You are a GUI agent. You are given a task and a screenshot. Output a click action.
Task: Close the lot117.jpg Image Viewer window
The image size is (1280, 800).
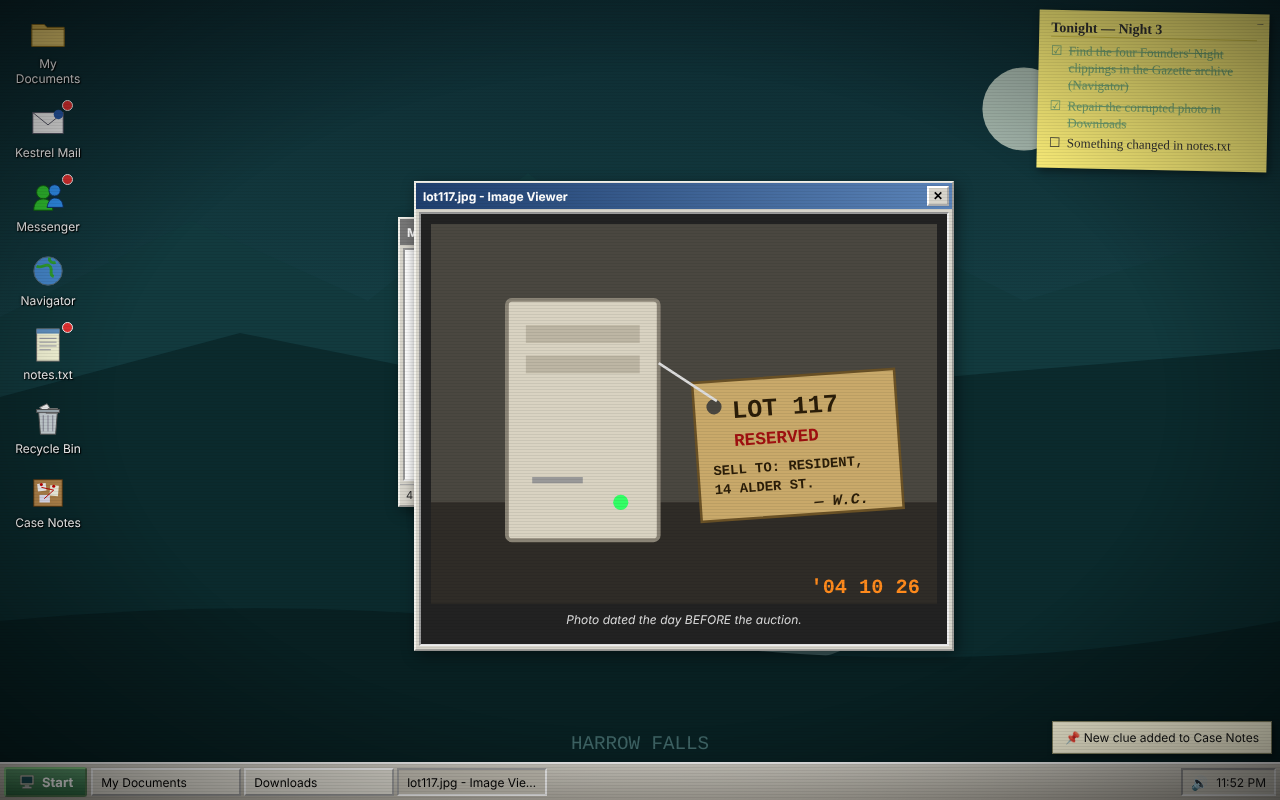(x=937, y=196)
